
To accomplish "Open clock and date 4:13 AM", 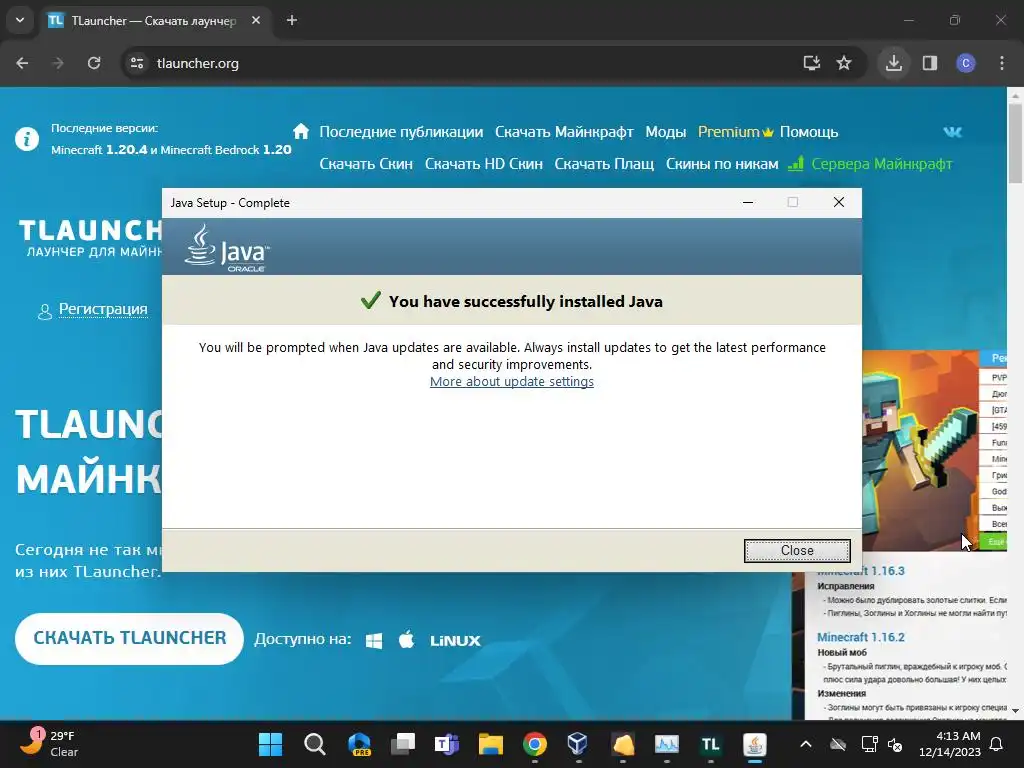I will point(950,744).
